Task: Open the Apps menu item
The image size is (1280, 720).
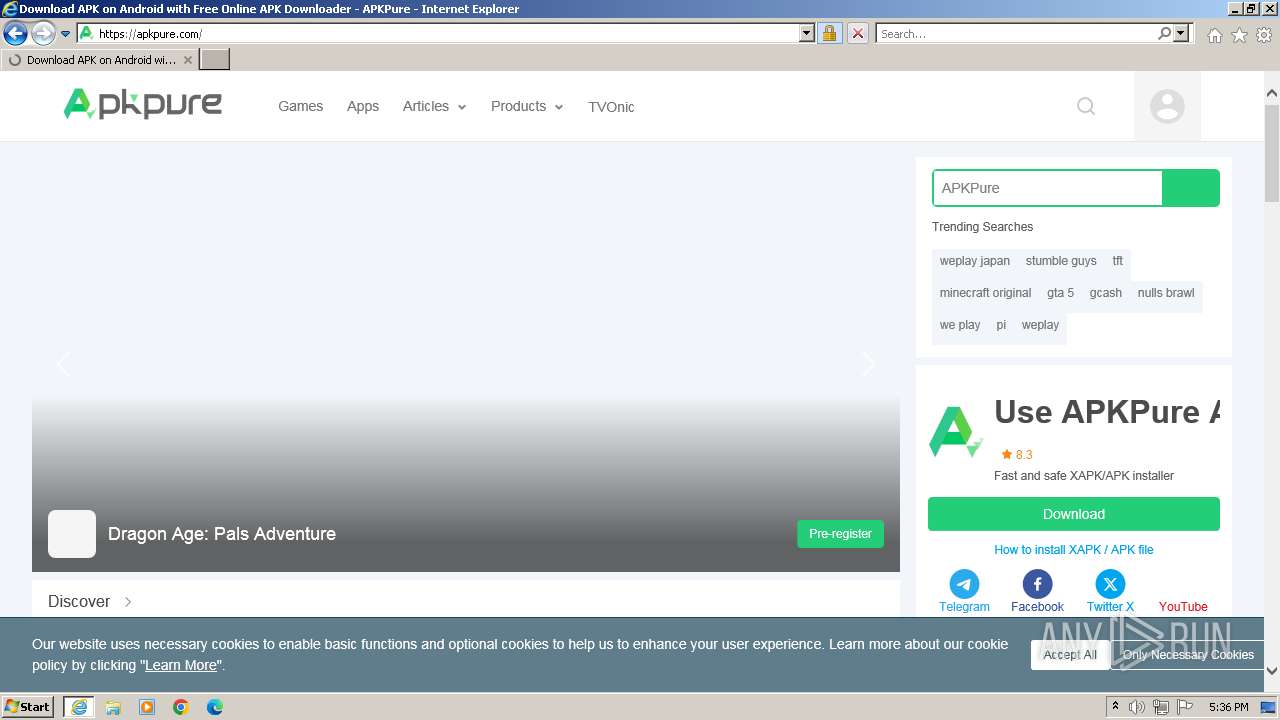Action: 363,106
